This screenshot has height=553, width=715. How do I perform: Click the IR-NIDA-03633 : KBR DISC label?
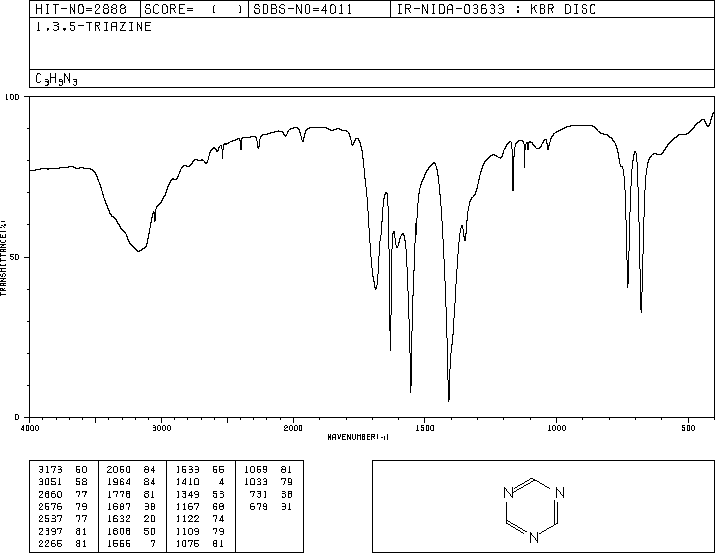point(496,9)
